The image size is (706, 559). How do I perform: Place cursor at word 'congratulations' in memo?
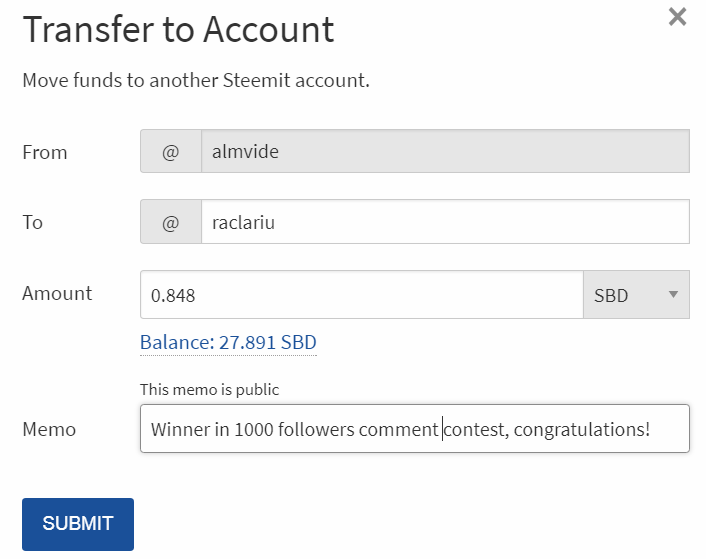(588, 430)
